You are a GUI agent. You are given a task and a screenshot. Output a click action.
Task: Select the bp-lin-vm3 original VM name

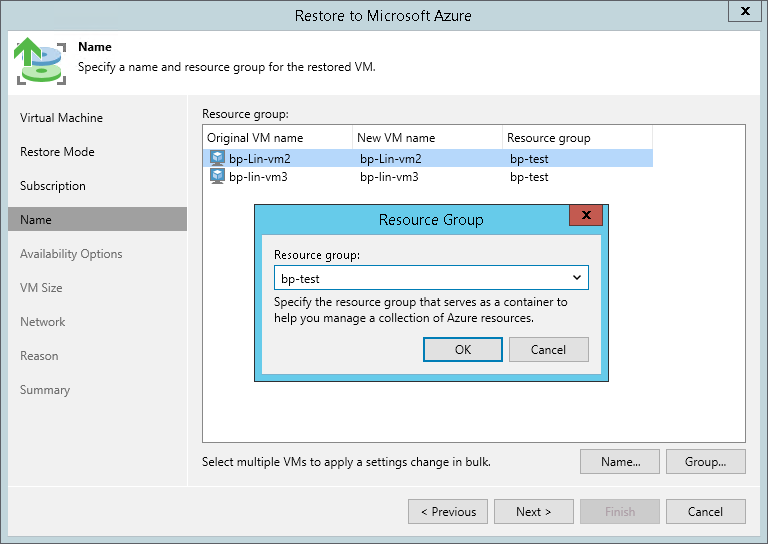258,177
